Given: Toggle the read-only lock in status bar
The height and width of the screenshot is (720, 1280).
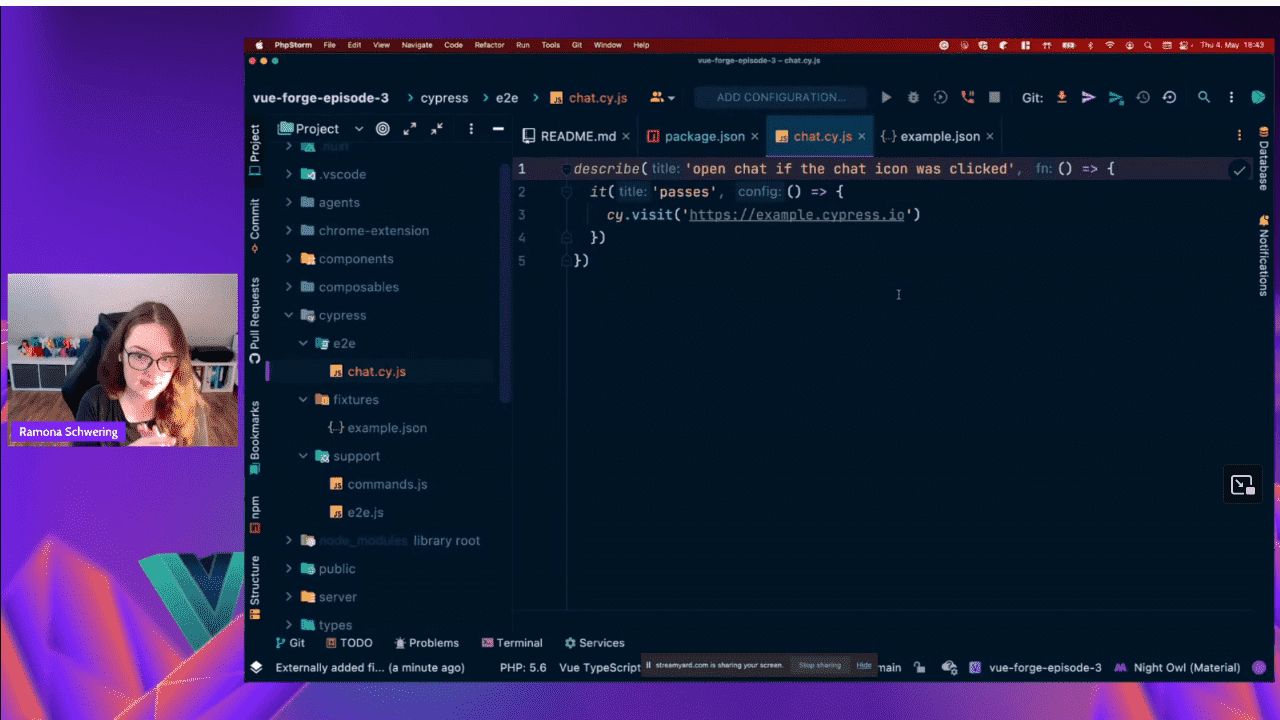Looking at the screenshot, I should pyautogui.click(x=920, y=668).
